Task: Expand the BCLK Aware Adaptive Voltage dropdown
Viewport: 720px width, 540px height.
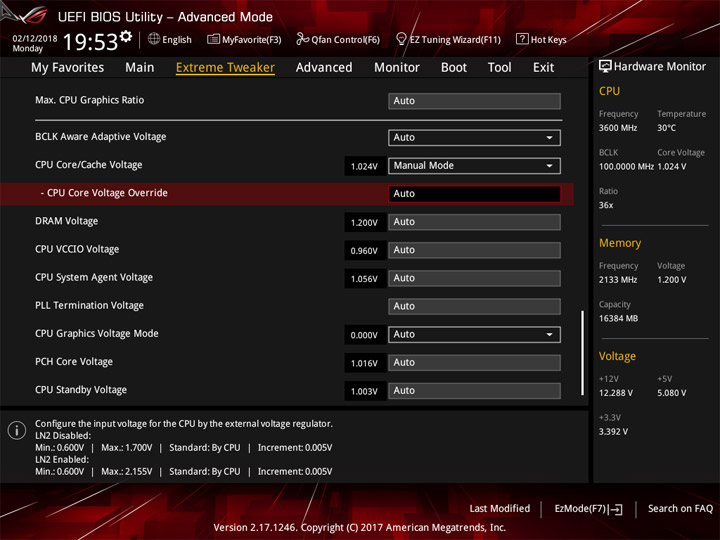Action: [474, 138]
